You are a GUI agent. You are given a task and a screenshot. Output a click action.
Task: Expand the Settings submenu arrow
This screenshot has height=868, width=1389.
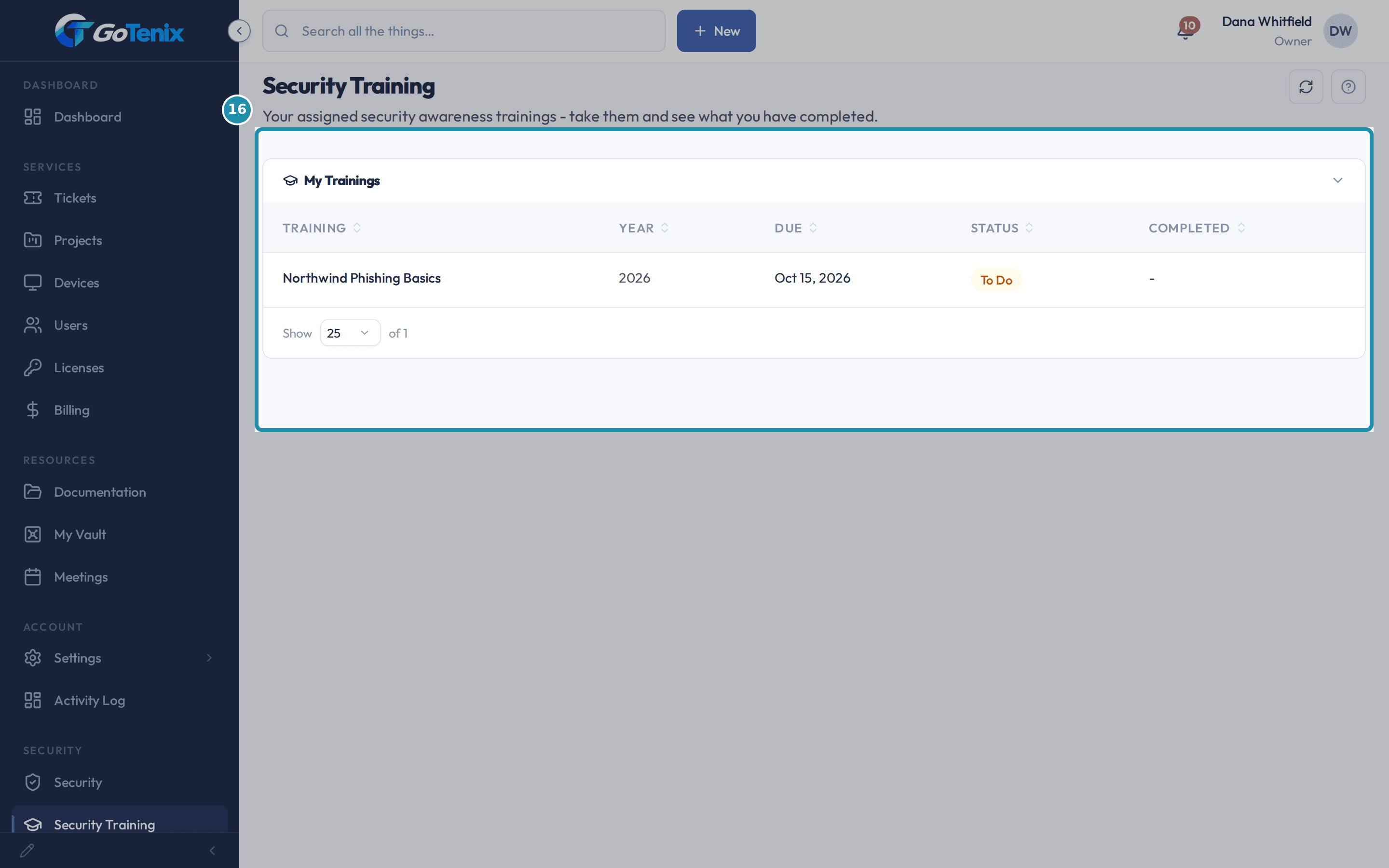click(x=209, y=658)
